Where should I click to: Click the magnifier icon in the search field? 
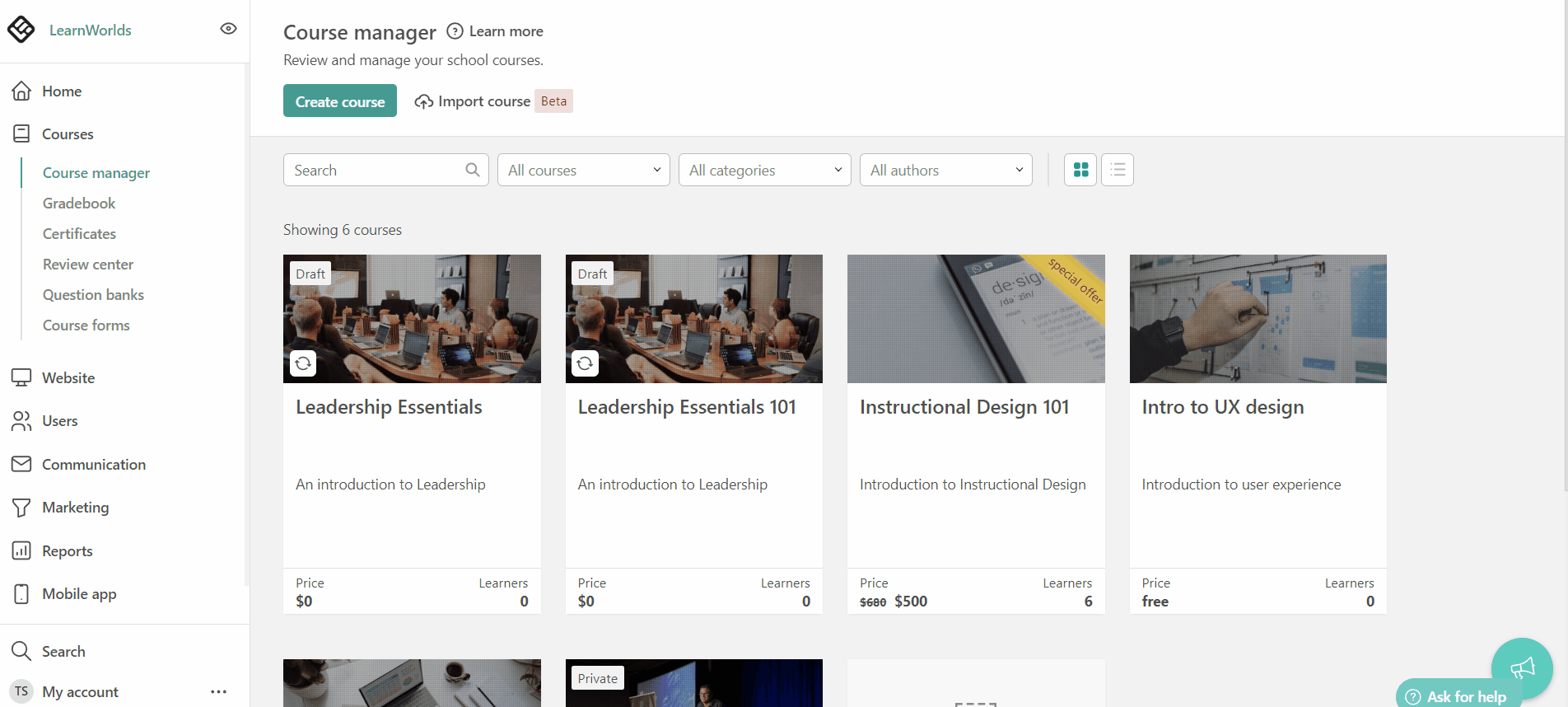(x=472, y=170)
